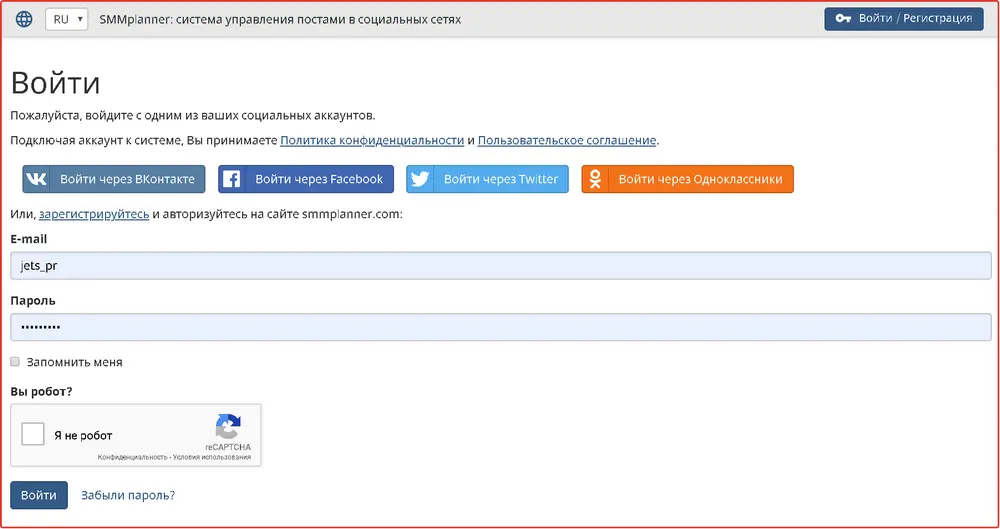Viewport: 1000px width, 529px height.
Task: Click the reCAPTCHA logo icon
Action: [x=228, y=427]
